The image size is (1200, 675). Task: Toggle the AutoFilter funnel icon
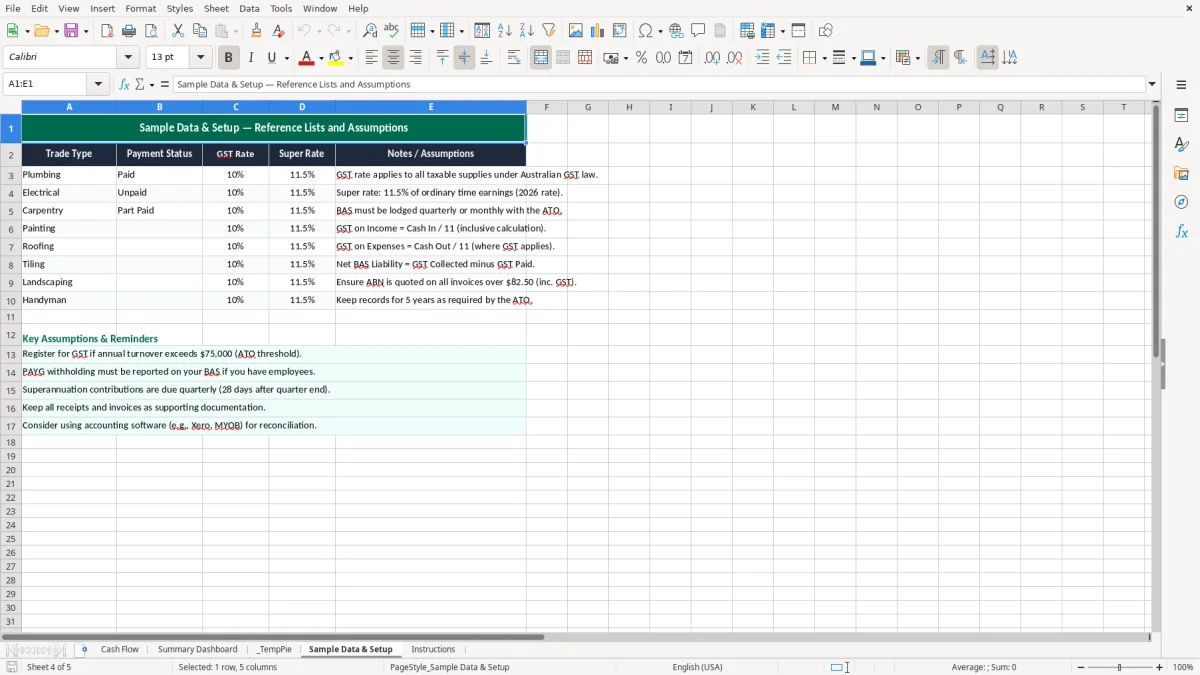point(549,31)
